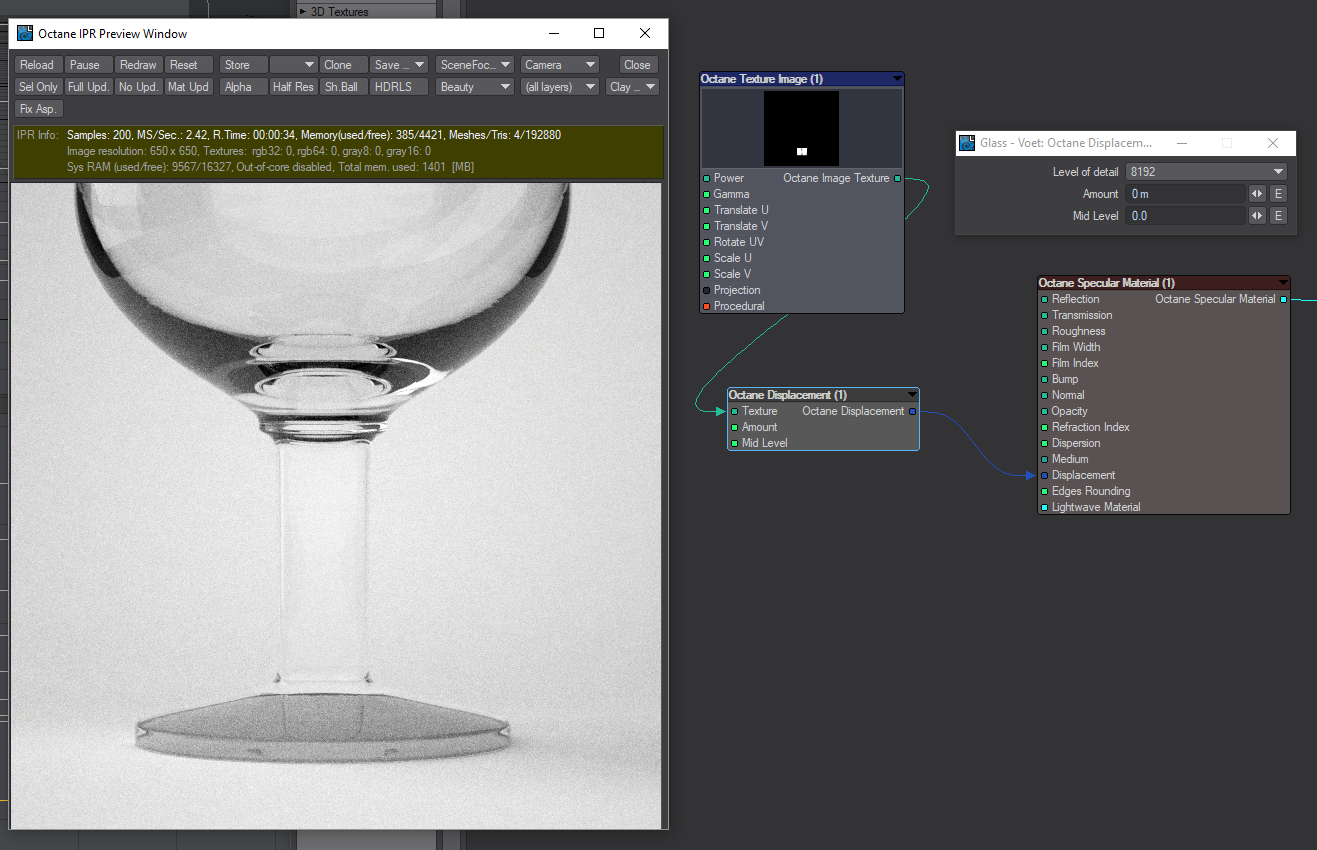The width and height of the screenshot is (1317, 850).
Task: Toggle No Upd. mode
Action: tap(138, 87)
